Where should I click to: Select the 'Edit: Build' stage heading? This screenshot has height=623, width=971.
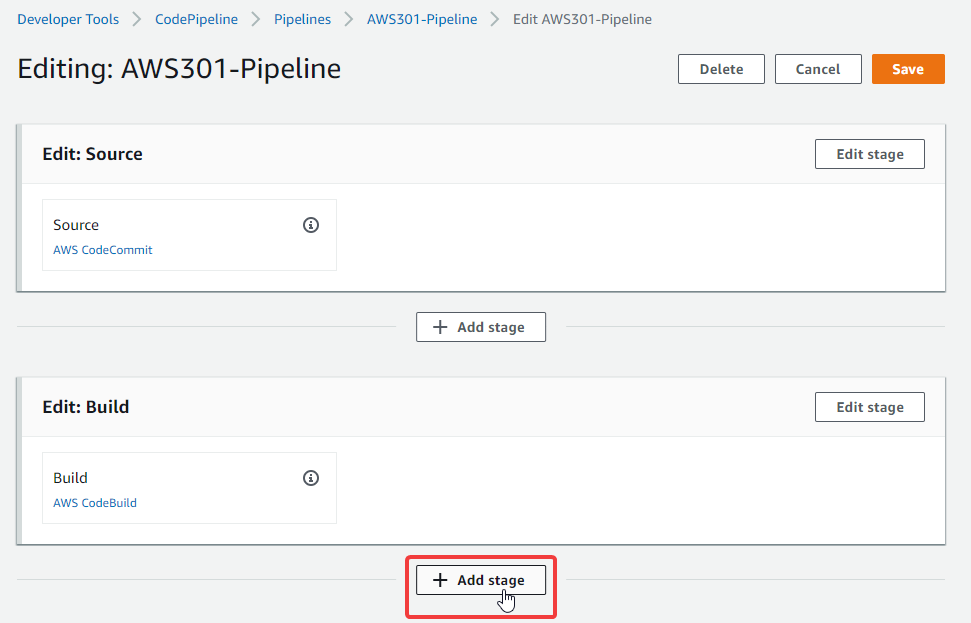85,407
